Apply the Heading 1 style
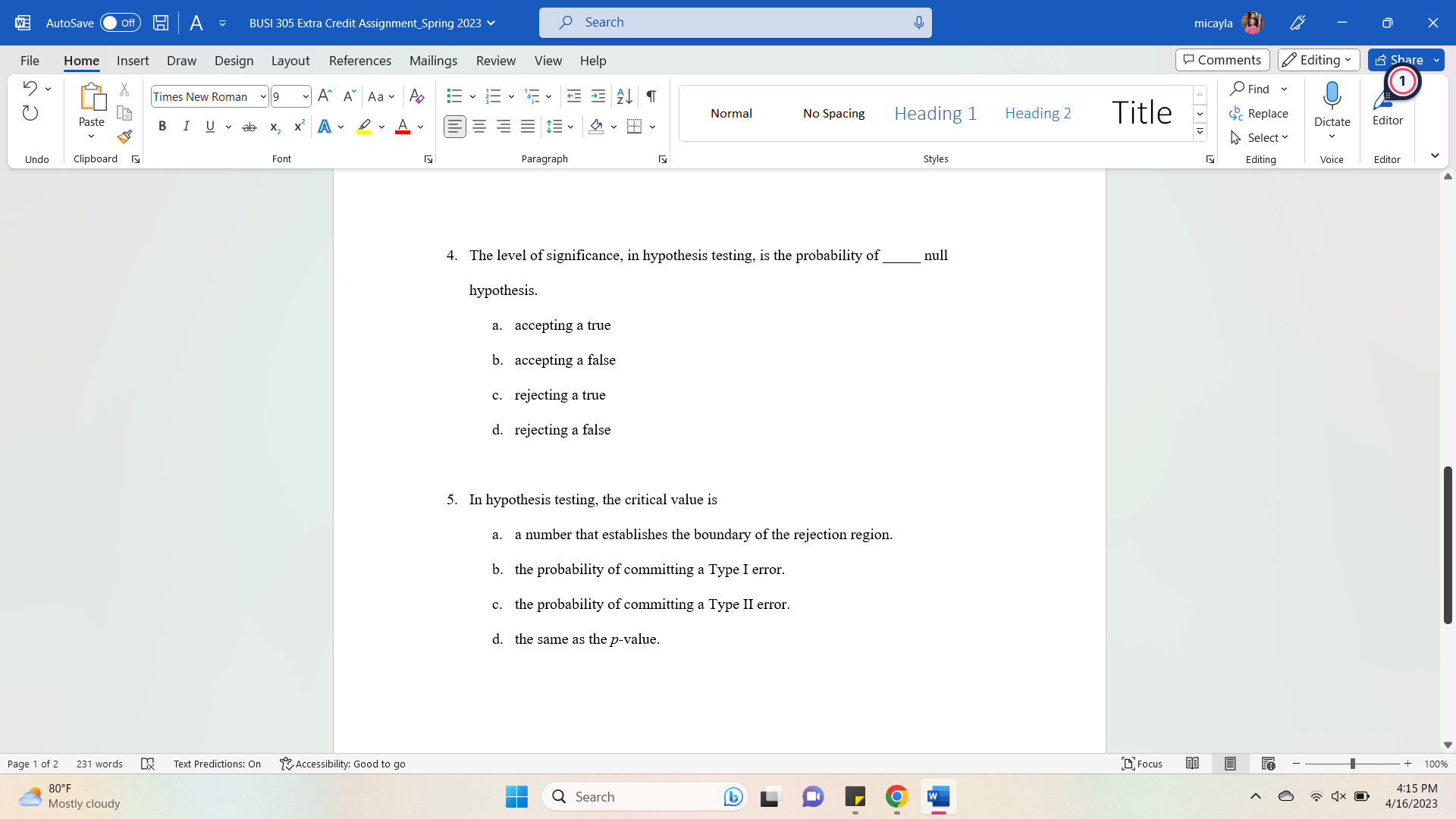 (x=935, y=113)
